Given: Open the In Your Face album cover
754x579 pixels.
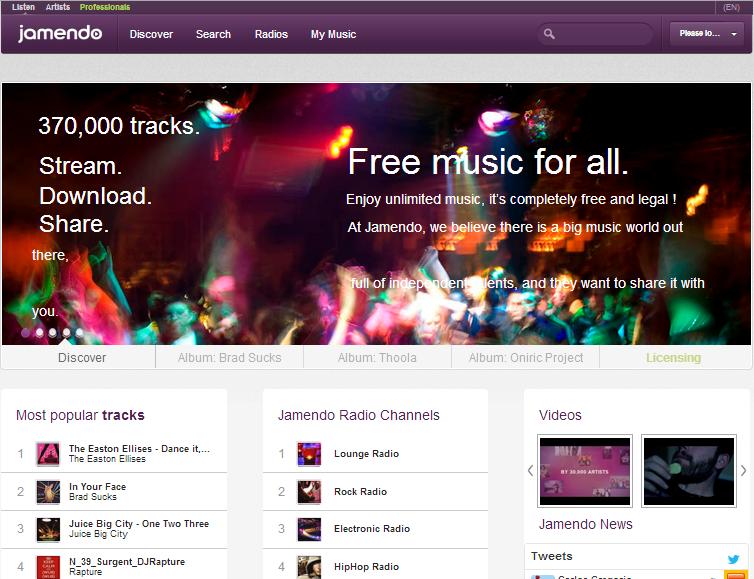Looking at the screenshot, I should [x=48, y=492].
